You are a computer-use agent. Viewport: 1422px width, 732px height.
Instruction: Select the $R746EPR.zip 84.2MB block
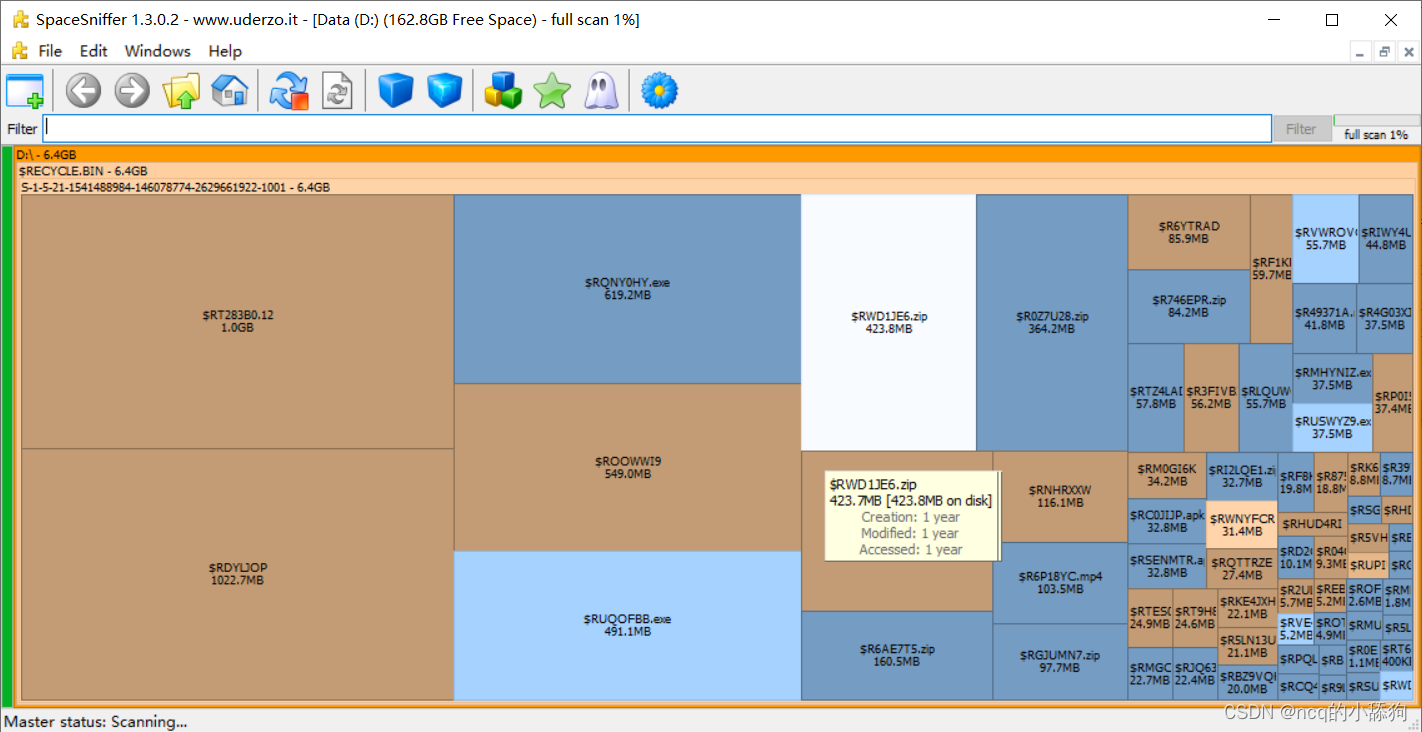pos(1189,306)
